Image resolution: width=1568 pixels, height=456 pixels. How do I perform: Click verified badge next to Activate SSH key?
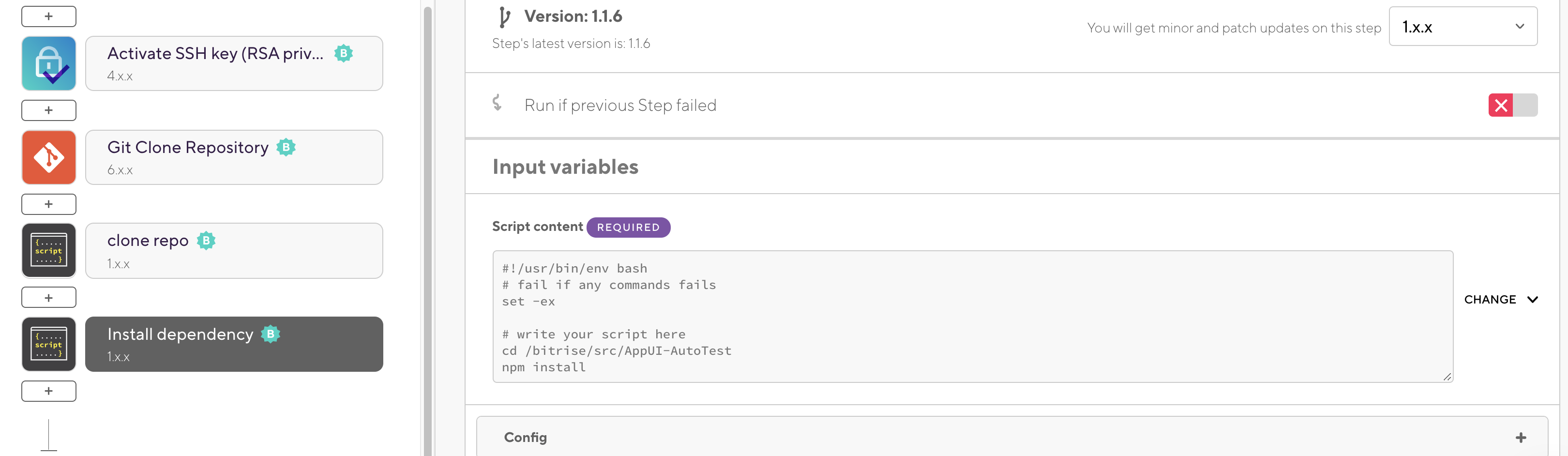point(344,54)
